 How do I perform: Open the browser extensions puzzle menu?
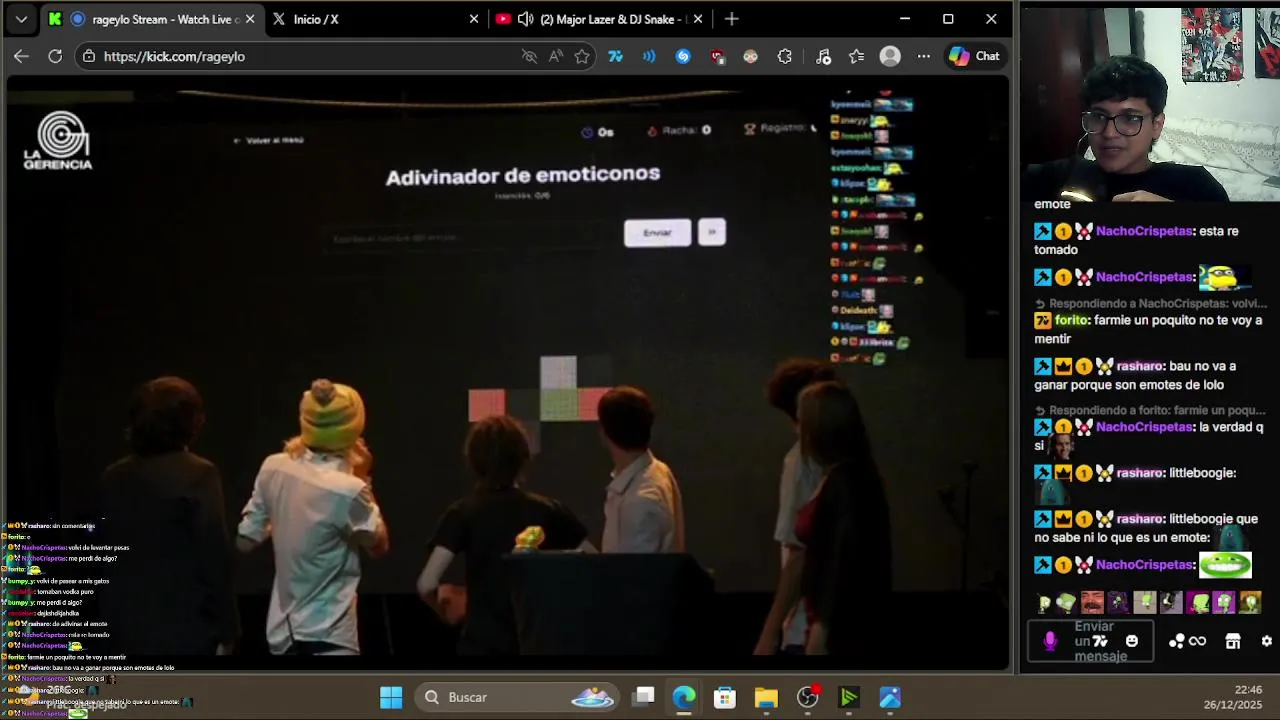[785, 56]
